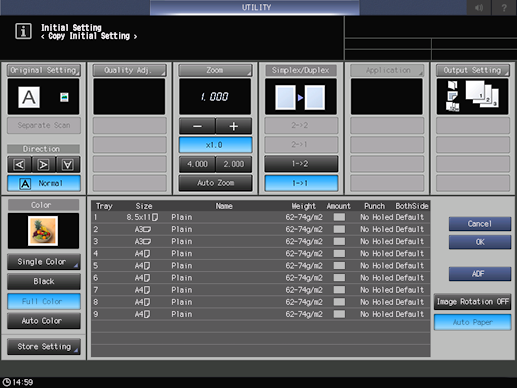This screenshot has height=388, width=517.
Task: Click the zoom value display 1.000
Action: pyautogui.click(x=215, y=97)
